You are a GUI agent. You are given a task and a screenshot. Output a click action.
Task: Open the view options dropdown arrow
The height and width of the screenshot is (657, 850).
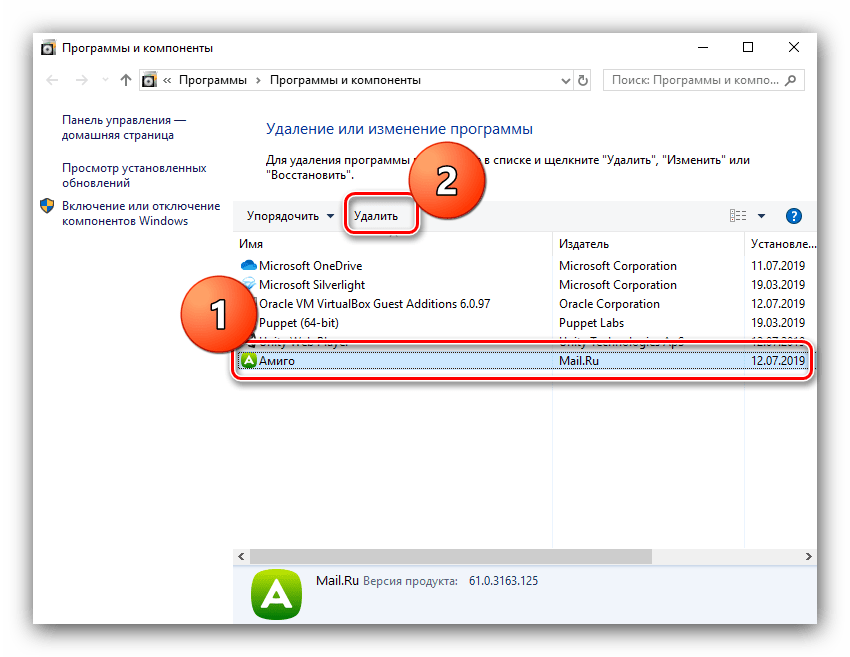click(761, 216)
